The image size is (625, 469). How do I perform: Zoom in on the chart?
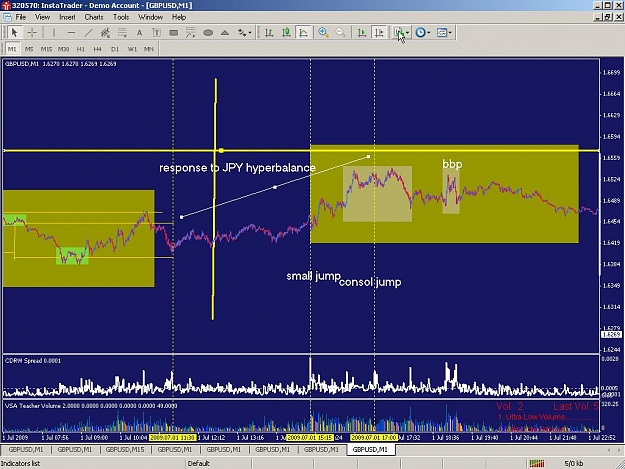[323, 33]
